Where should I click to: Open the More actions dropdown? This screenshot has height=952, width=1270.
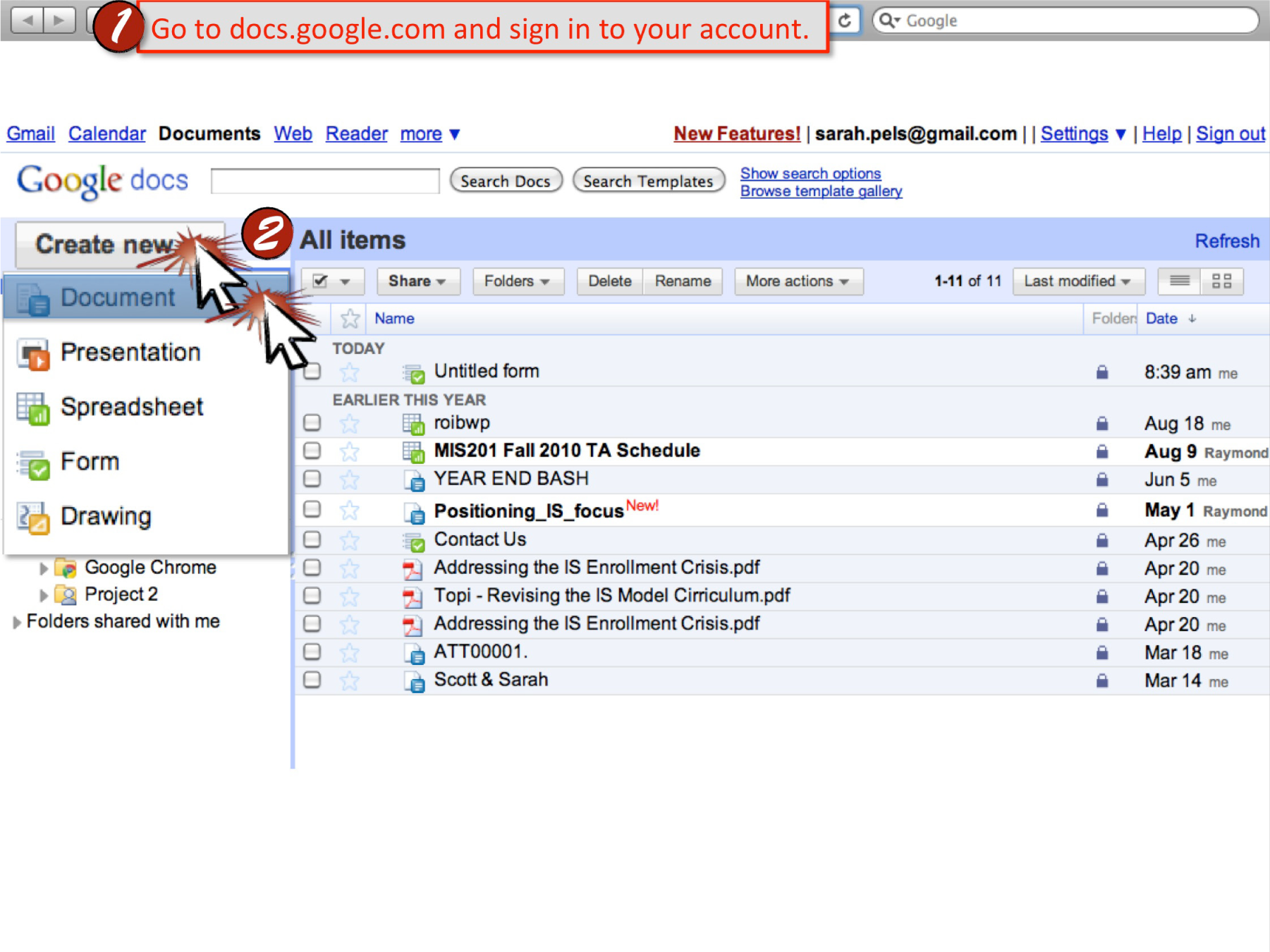[798, 281]
